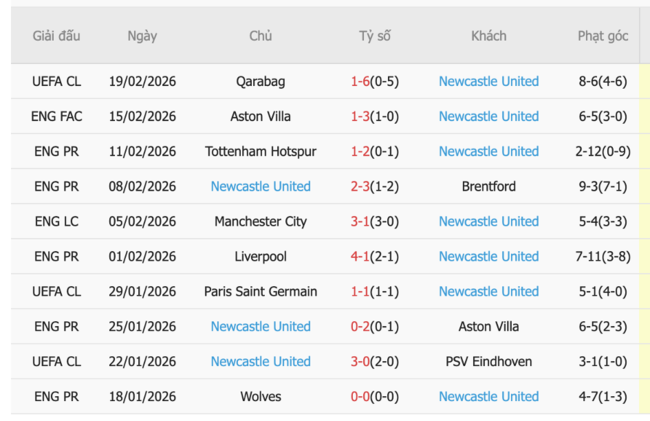Click Newcastle United link in Manchester City row

(x=488, y=221)
